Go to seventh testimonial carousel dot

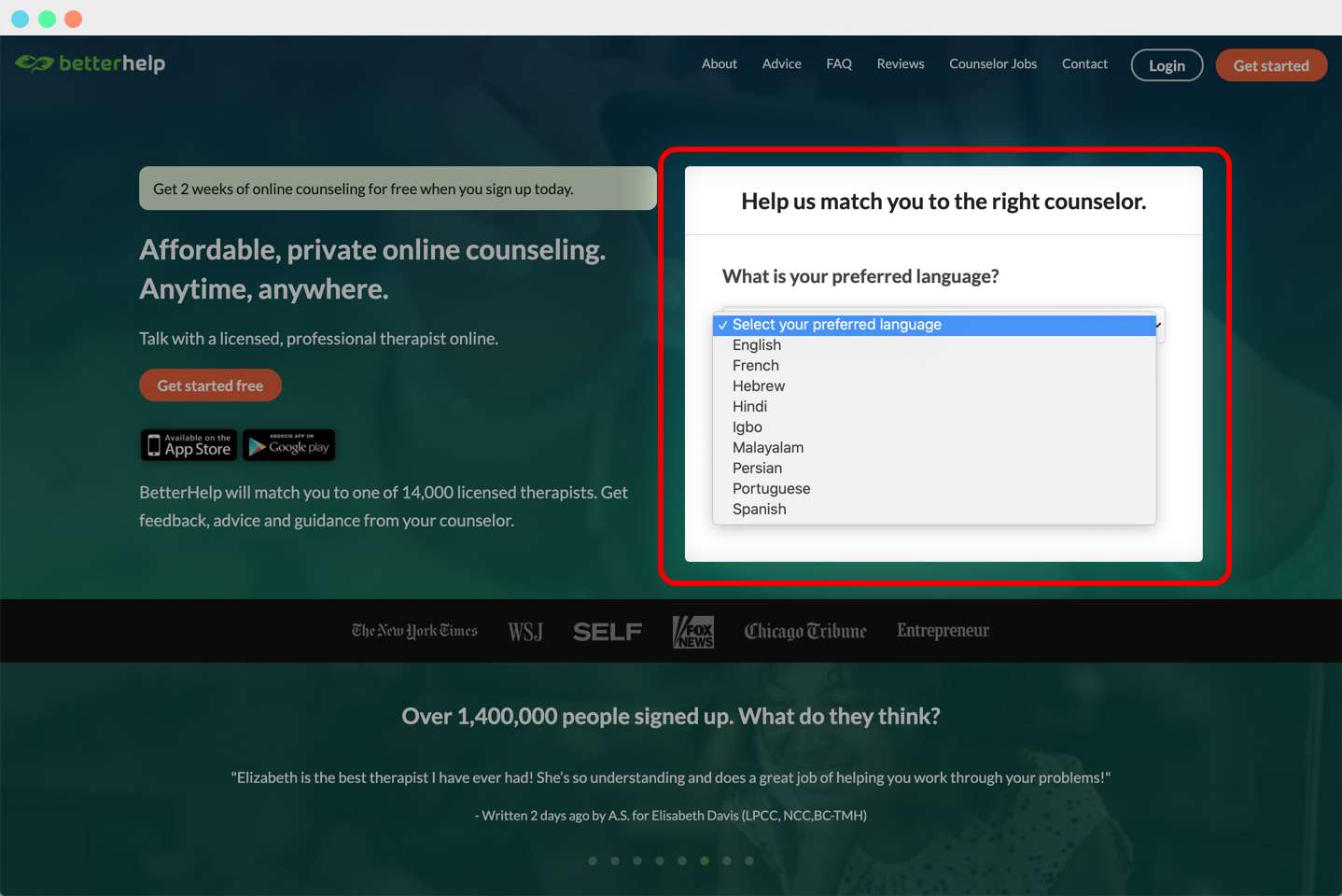point(727,861)
